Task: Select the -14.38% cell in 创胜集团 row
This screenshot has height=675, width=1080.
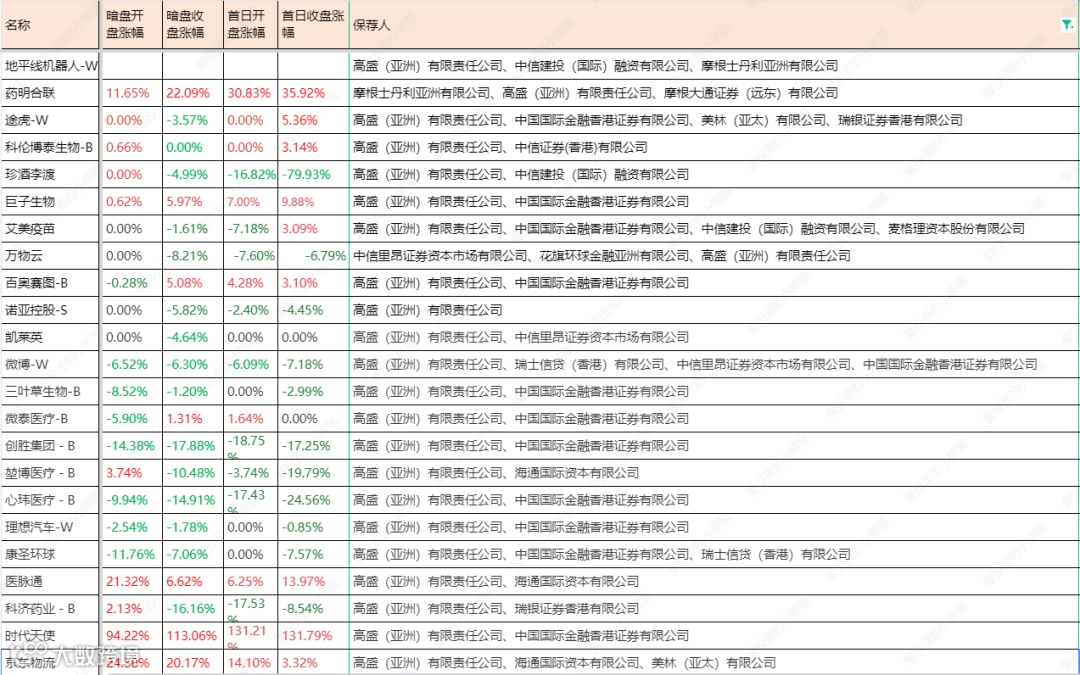Action: [132, 446]
